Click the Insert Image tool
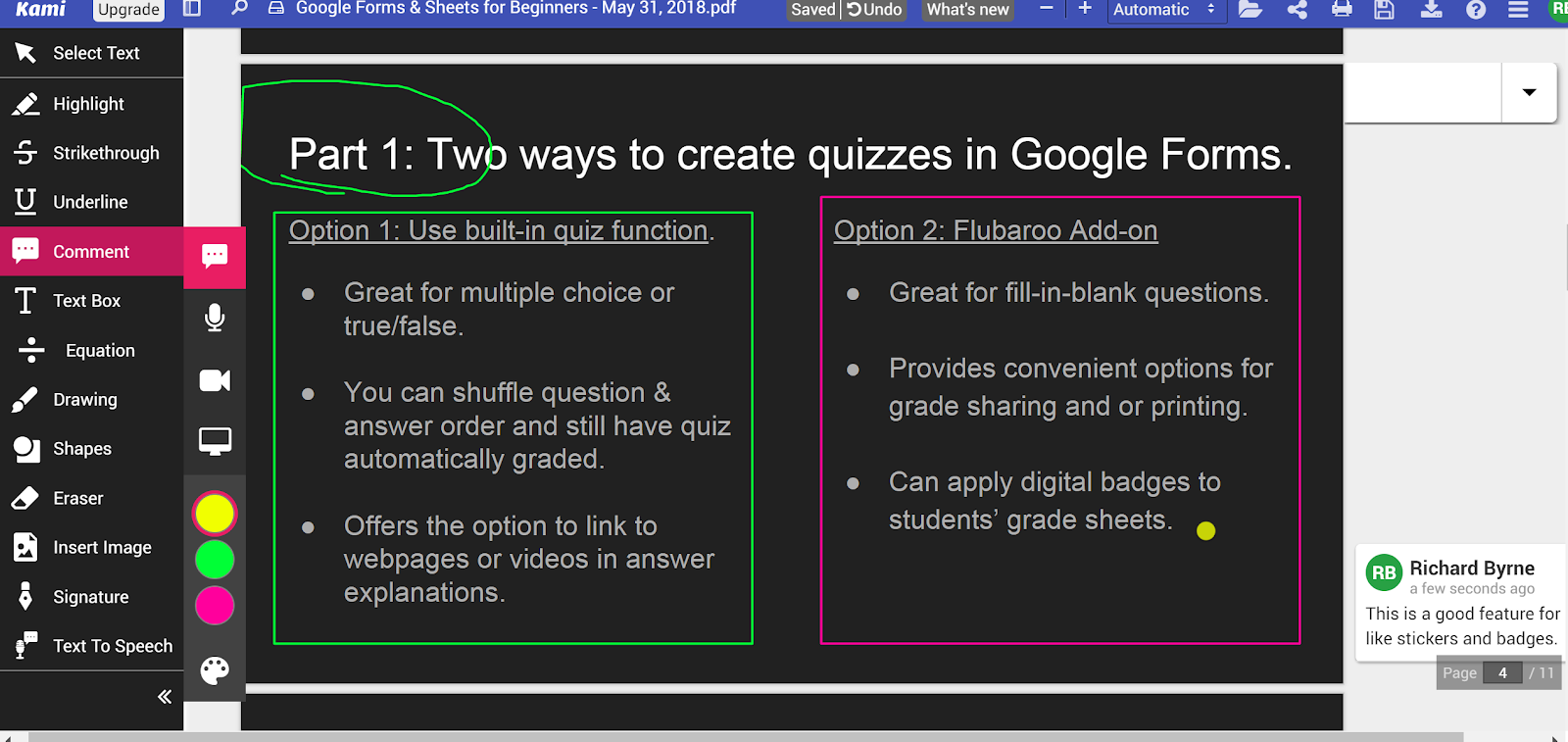This screenshot has width=1568, height=742. pyautogui.click(x=91, y=547)
